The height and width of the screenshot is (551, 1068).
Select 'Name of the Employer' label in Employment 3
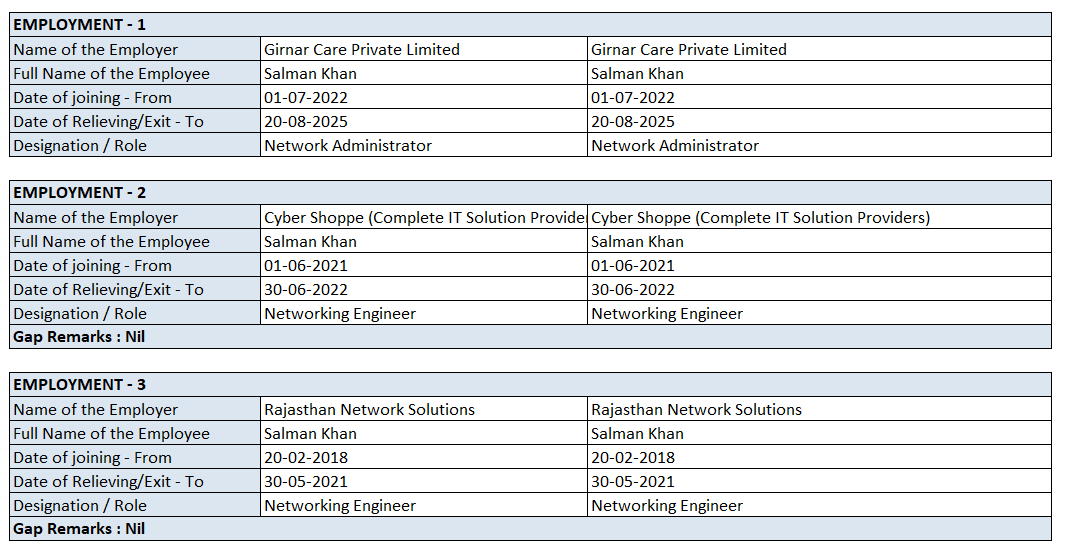pos(95,409)
